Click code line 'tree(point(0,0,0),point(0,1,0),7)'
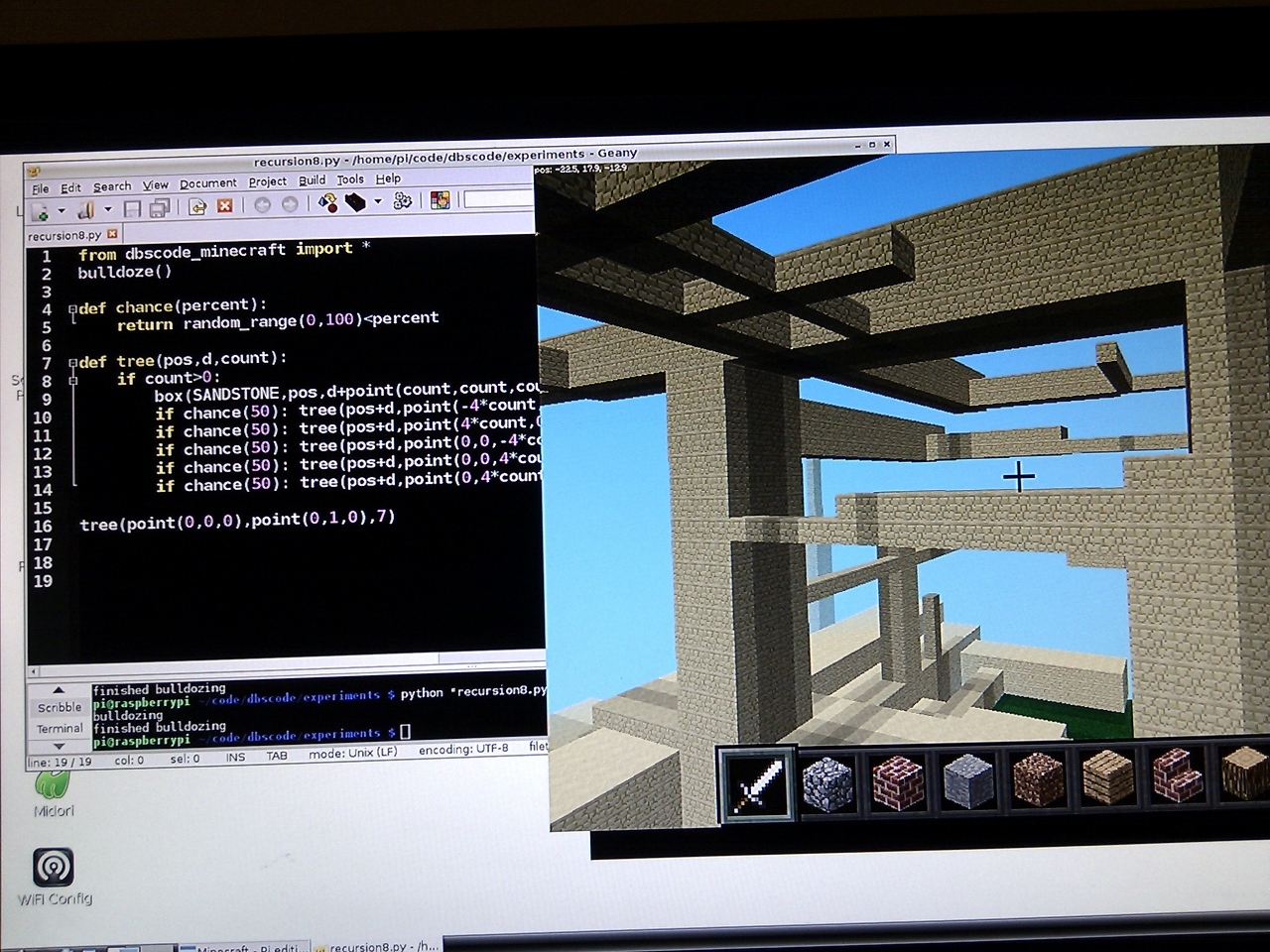 [x=238, y=520]
